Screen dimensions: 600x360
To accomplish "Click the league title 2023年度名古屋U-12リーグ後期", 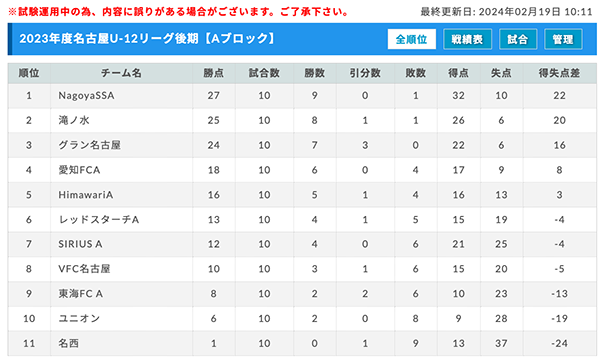I will pos(109,39).
